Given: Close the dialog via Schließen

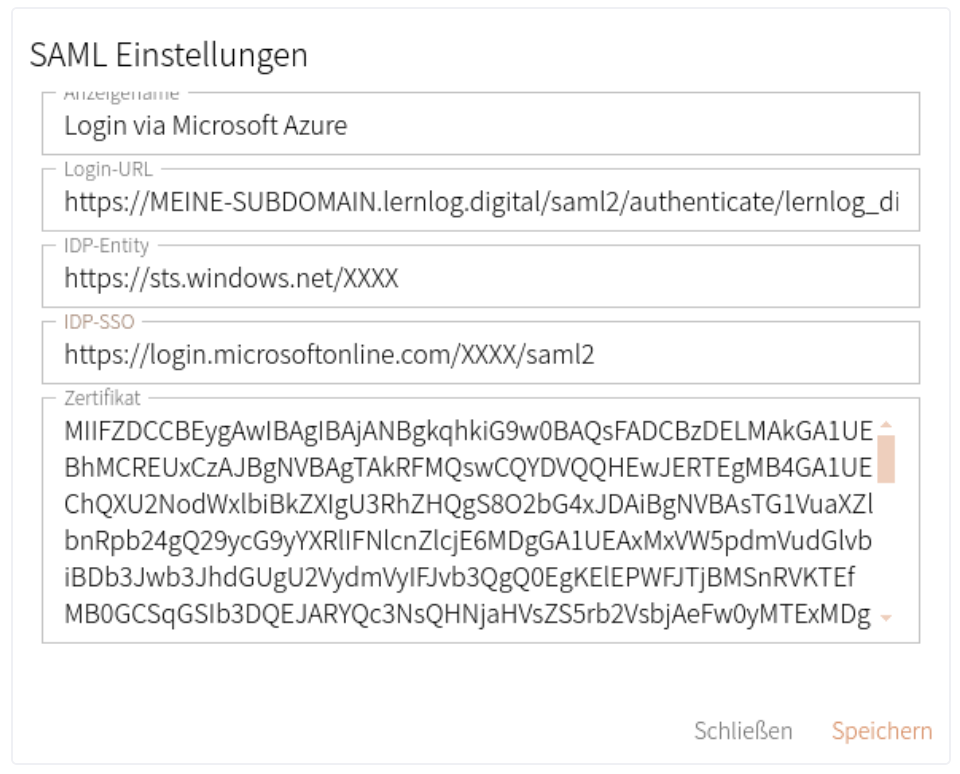Looking at the screenshot, I should pos(744,731).
